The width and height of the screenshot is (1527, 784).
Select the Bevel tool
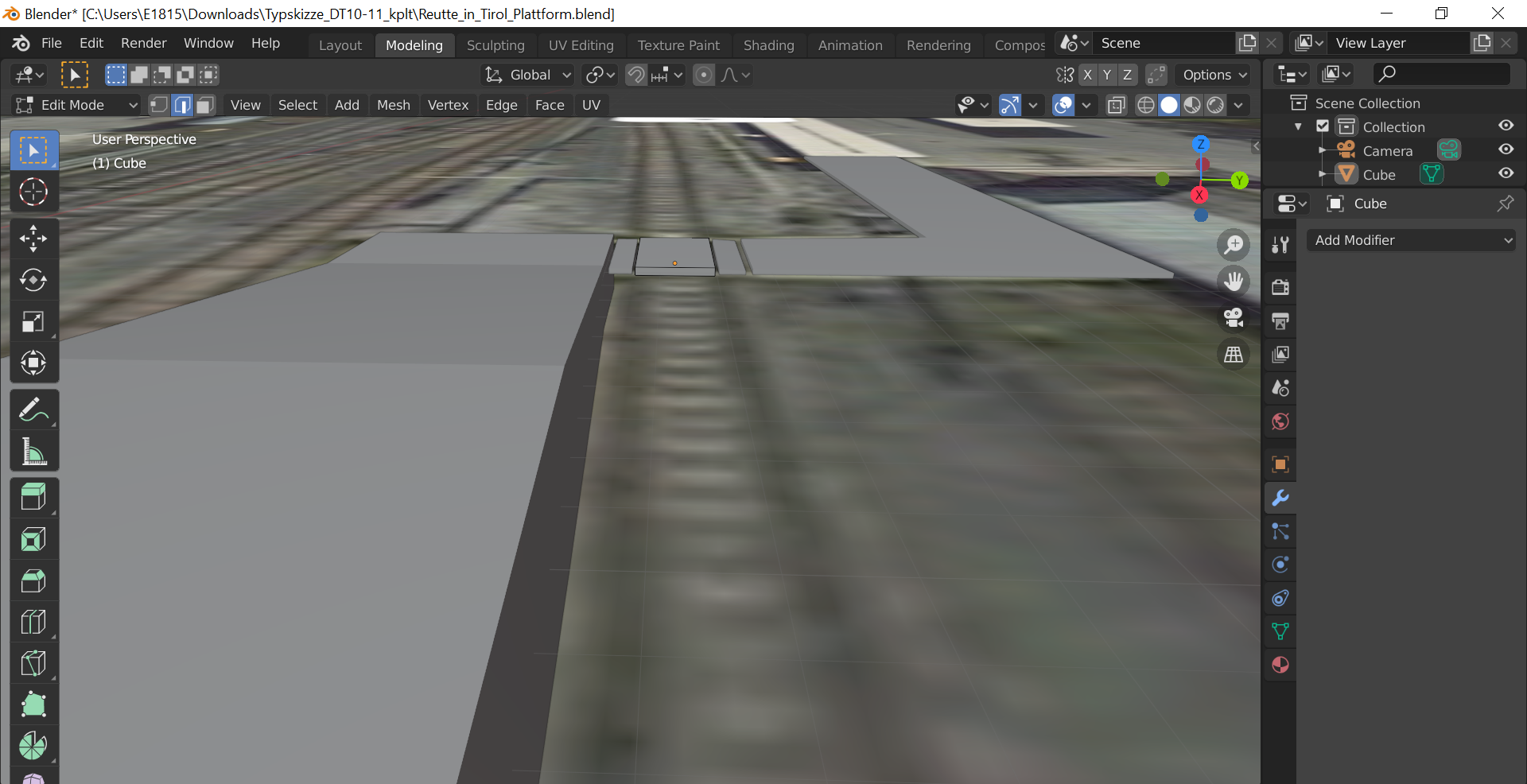tap(33, 580)
